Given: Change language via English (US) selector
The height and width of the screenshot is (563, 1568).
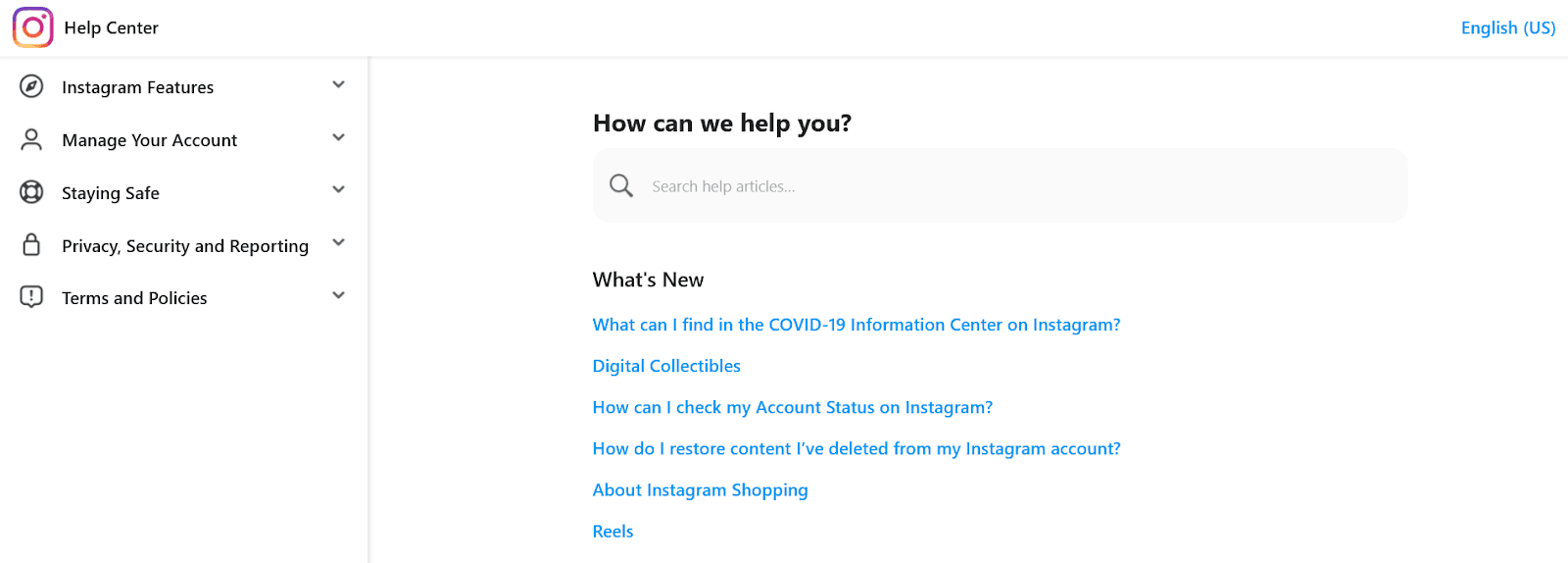Looking at the screenshot, I should point(1507,27).
